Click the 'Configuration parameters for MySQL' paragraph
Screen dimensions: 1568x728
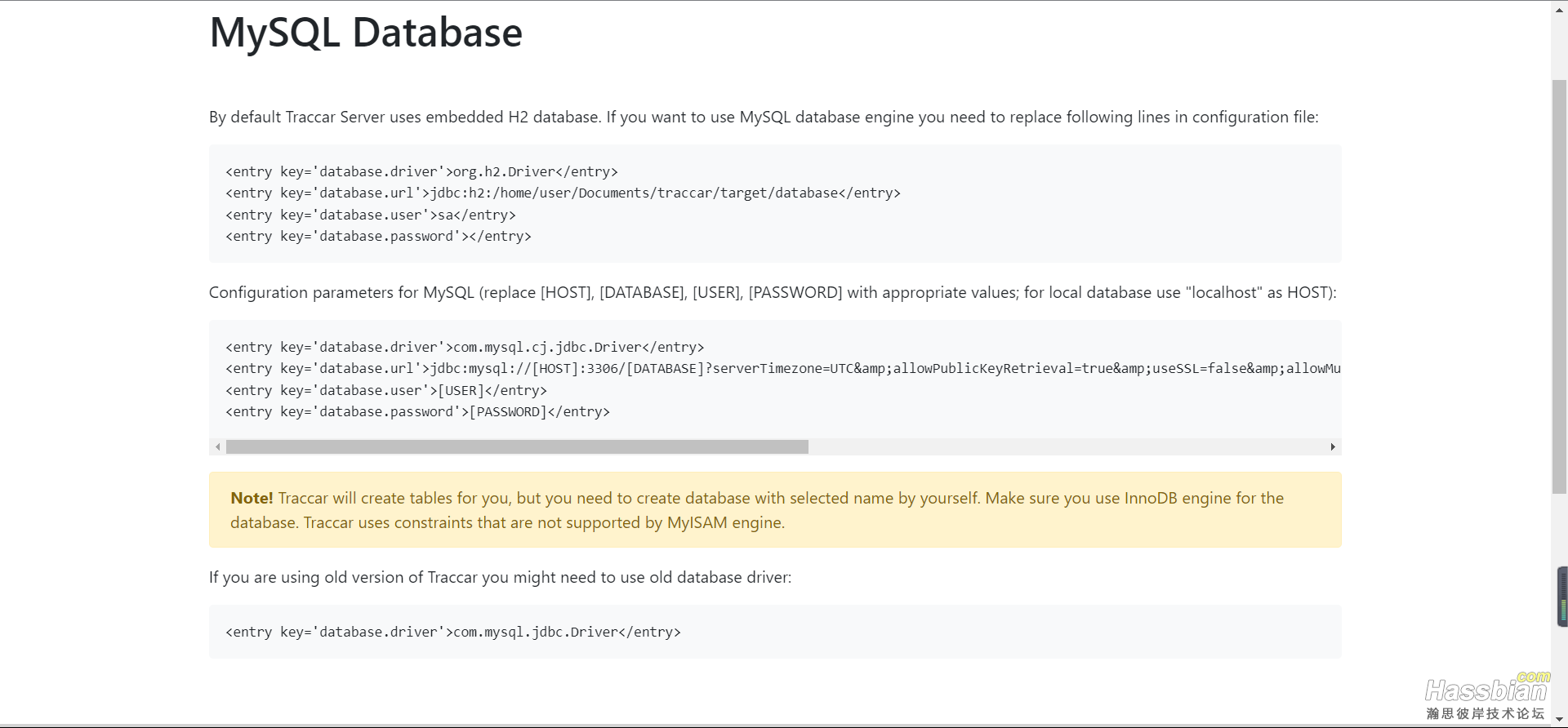pos(773,292)
